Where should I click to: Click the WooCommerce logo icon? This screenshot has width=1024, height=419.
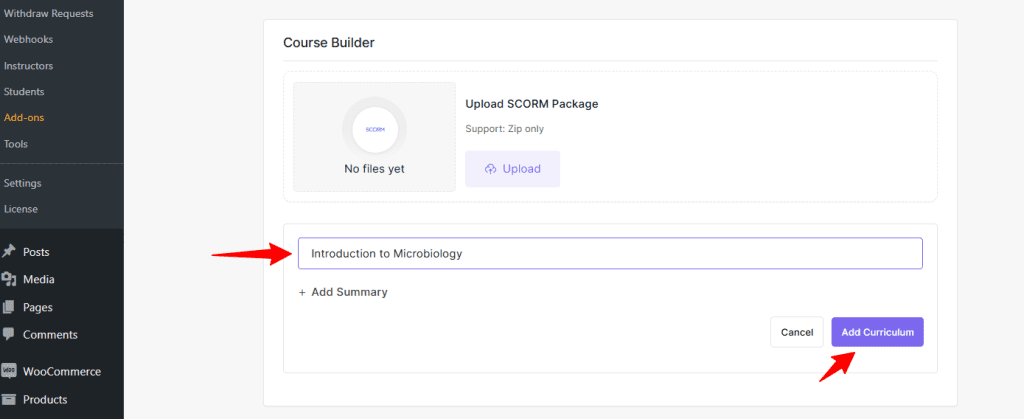tap(9, 371)
